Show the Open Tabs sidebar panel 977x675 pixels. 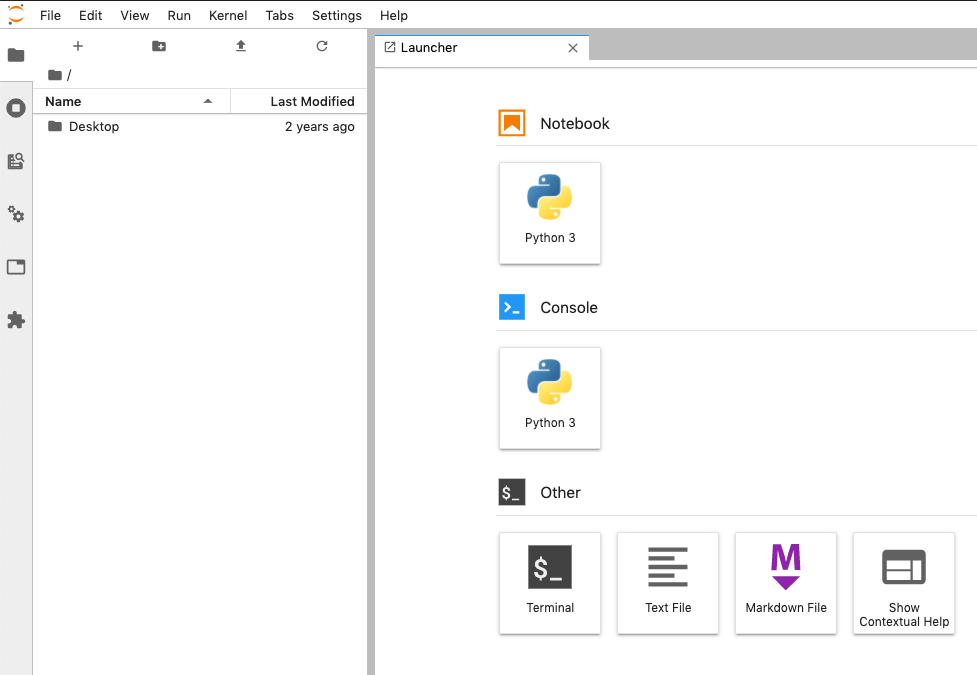[x=16, y=267]
